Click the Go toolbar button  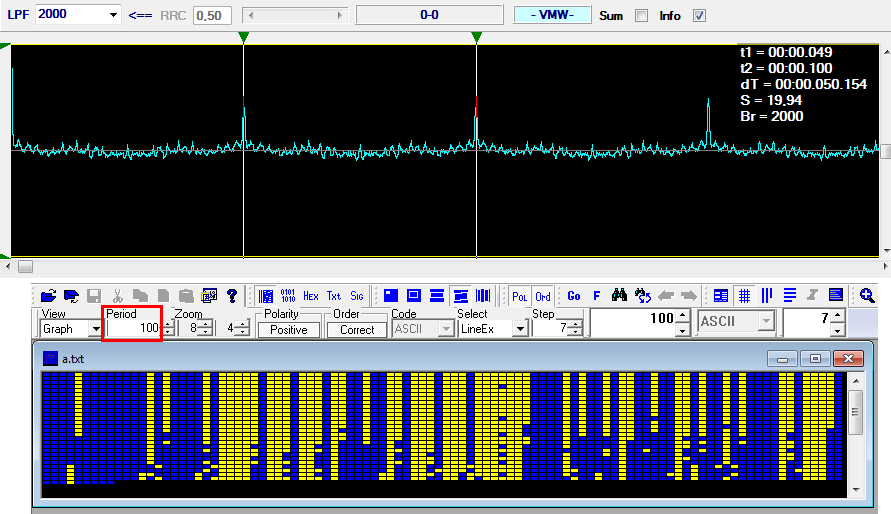click(574, 296)
